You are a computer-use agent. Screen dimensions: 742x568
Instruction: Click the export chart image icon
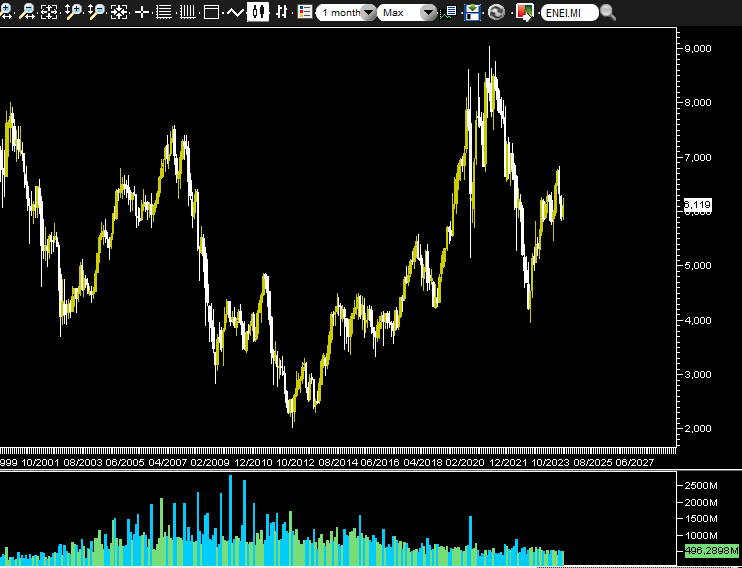click(x=523, y=12)
